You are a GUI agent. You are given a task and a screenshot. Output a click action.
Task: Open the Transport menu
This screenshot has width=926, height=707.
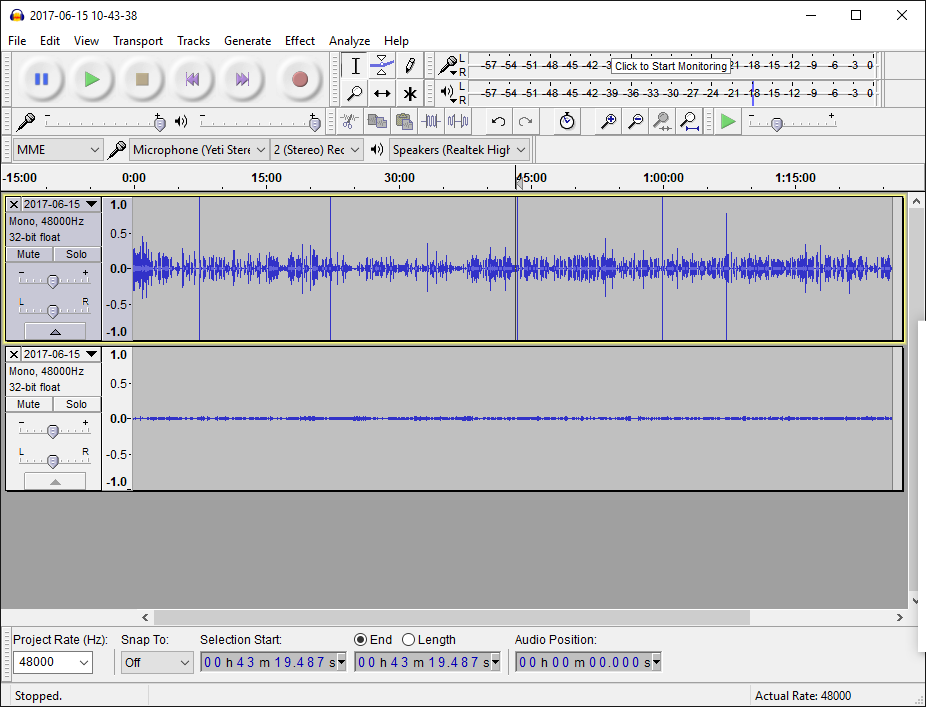[x=138, y=41]
